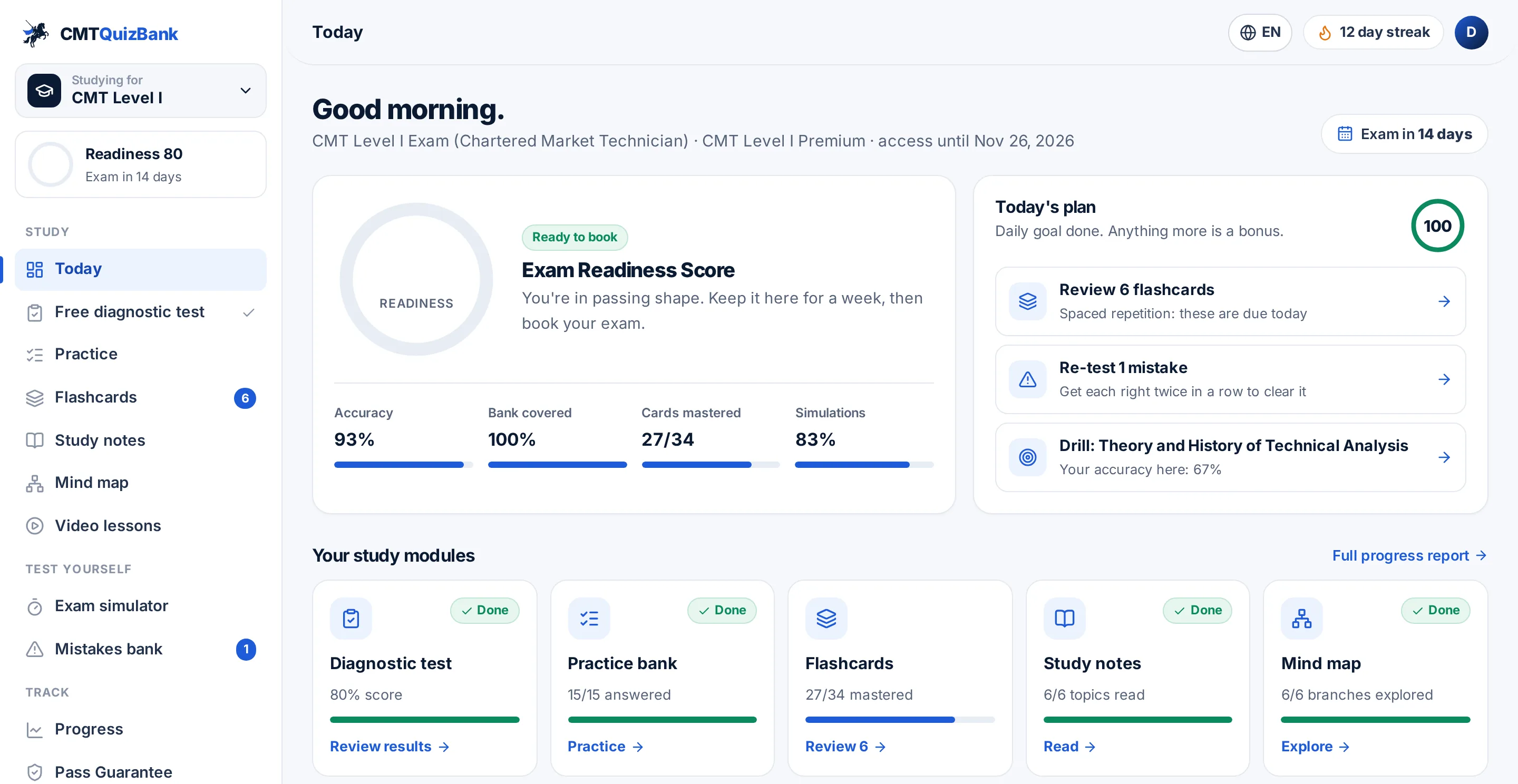This screenshot has width=1518, height=784.
Task: Open Study notes in the sidebar
Action: coord(141,440)
